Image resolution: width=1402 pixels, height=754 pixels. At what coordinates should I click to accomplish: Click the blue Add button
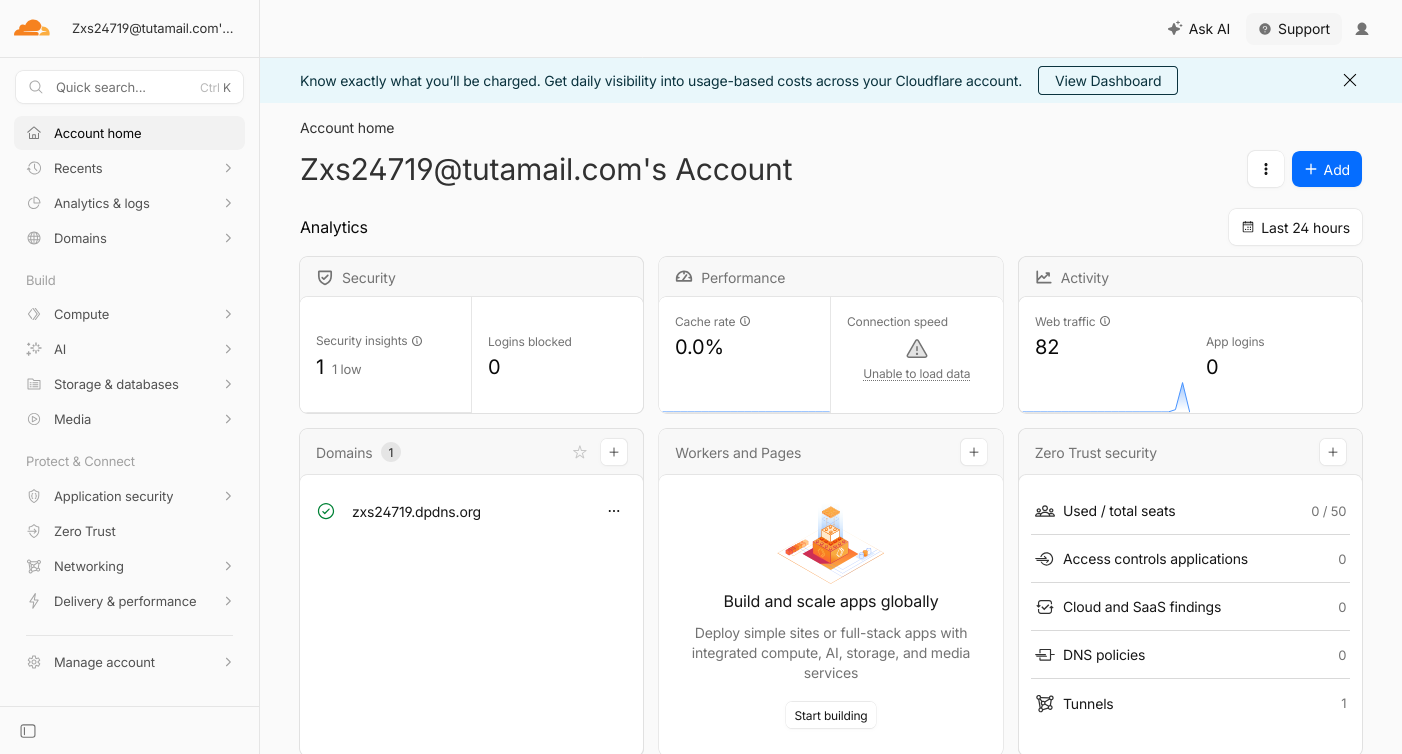(1327, 169)
